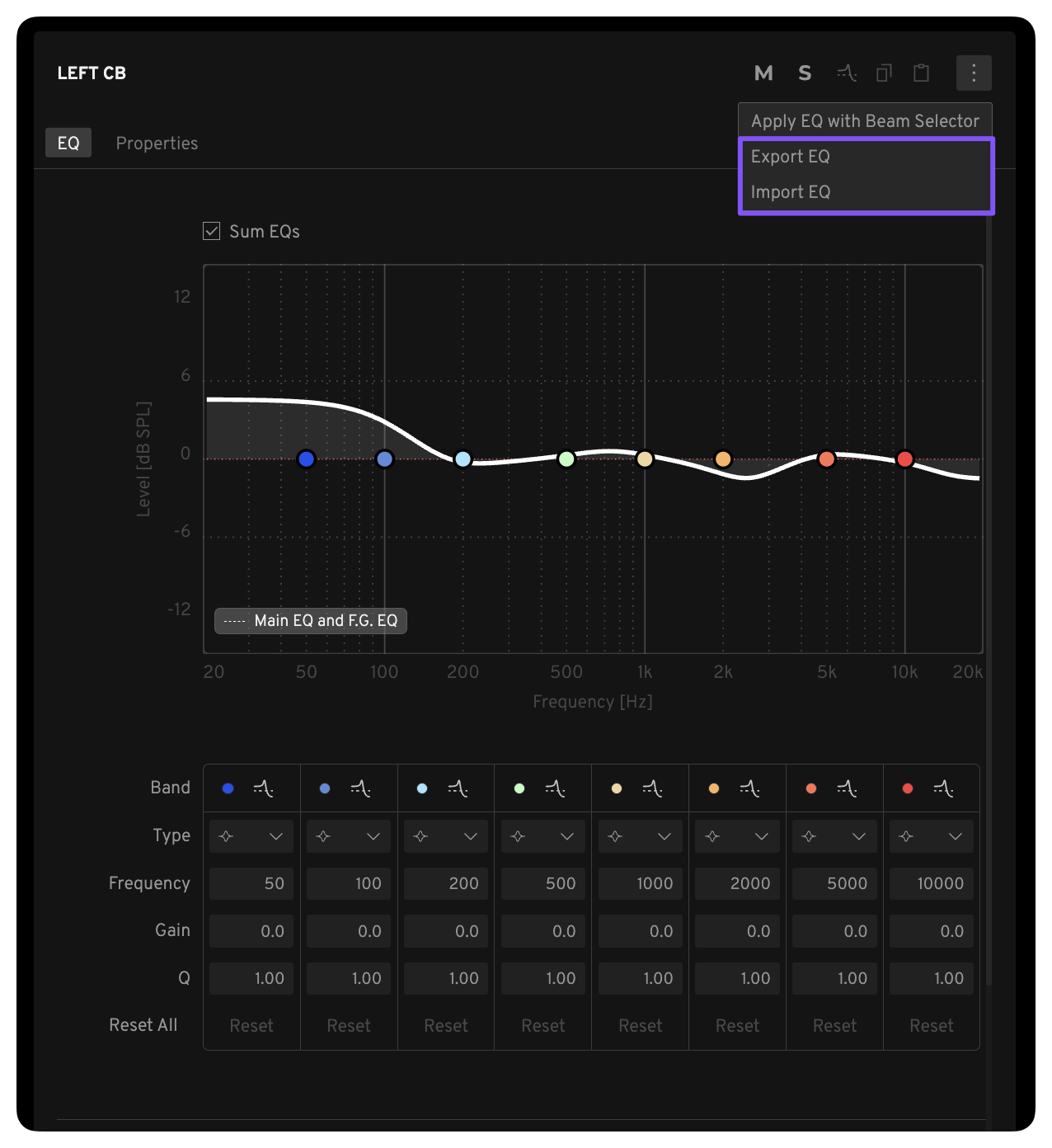This screenshot has width=1052, height=1148.
Task: Click bypass icon for the 50 Hz band
Action: pos(264,789)
